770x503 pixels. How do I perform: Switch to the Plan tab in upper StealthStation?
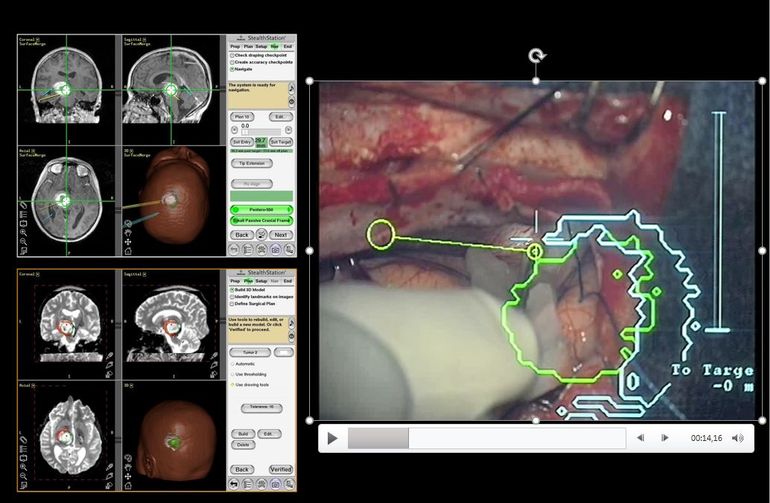click(248, 46)
